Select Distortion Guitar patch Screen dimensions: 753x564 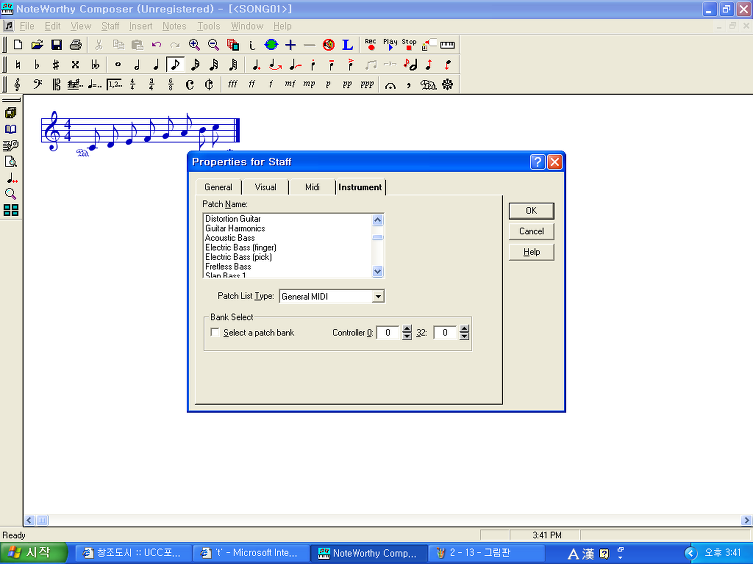tap(233, 219)
